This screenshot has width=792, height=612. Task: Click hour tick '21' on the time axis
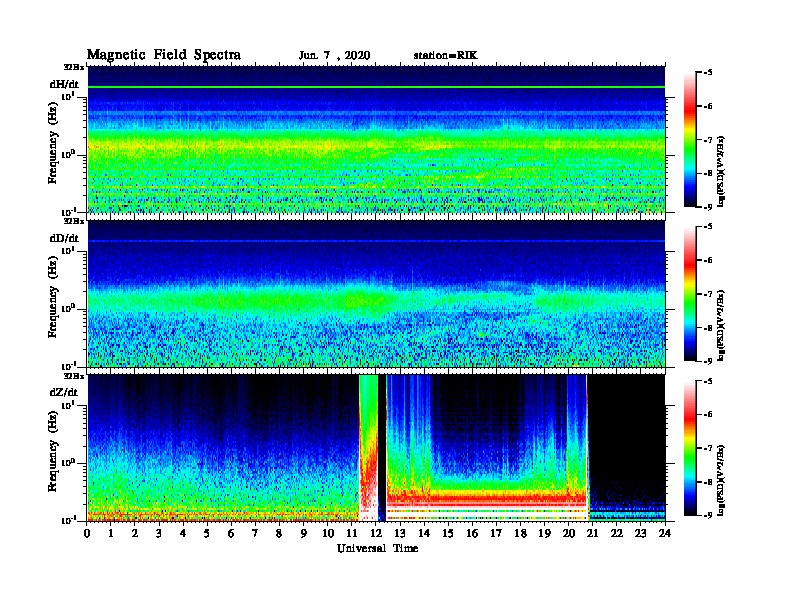coord(592,534)
